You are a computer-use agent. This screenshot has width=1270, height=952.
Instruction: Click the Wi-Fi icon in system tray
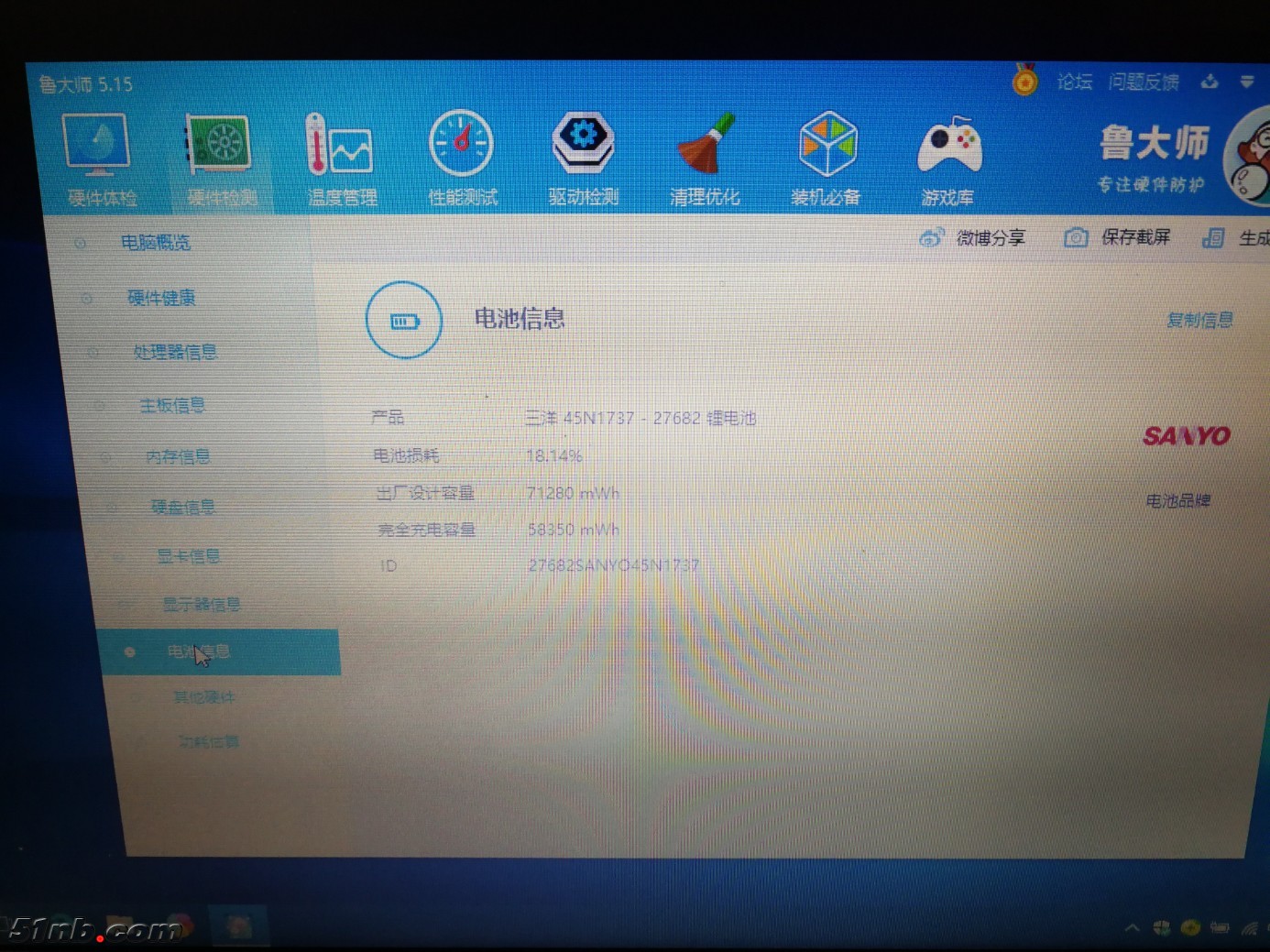pos(1249,929)
